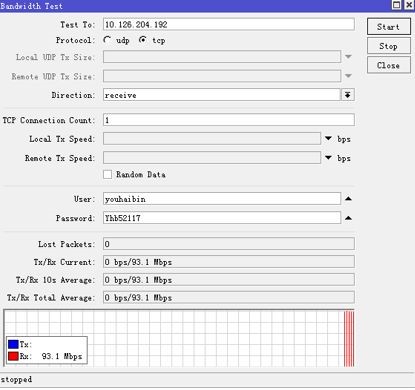The image size is (415, 390).
Task: Collapse the User field arrow
Action: 348,199
